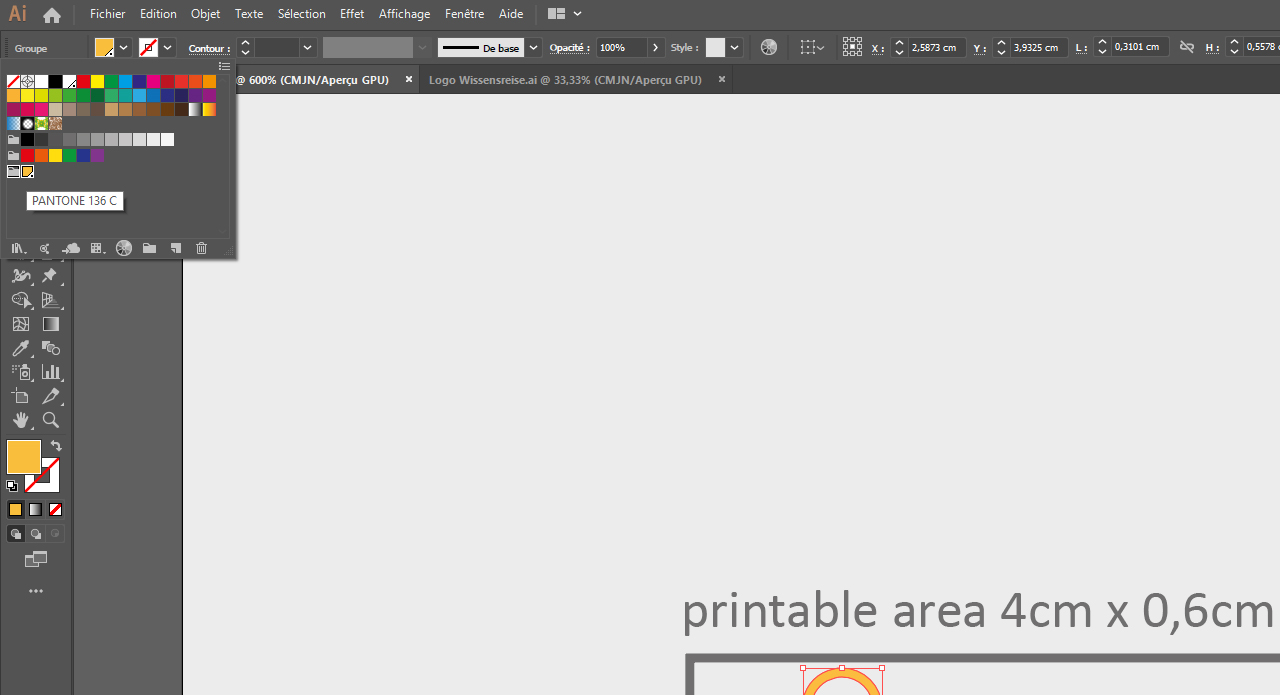Delete swatch with the trash icon

pos(201,248)
